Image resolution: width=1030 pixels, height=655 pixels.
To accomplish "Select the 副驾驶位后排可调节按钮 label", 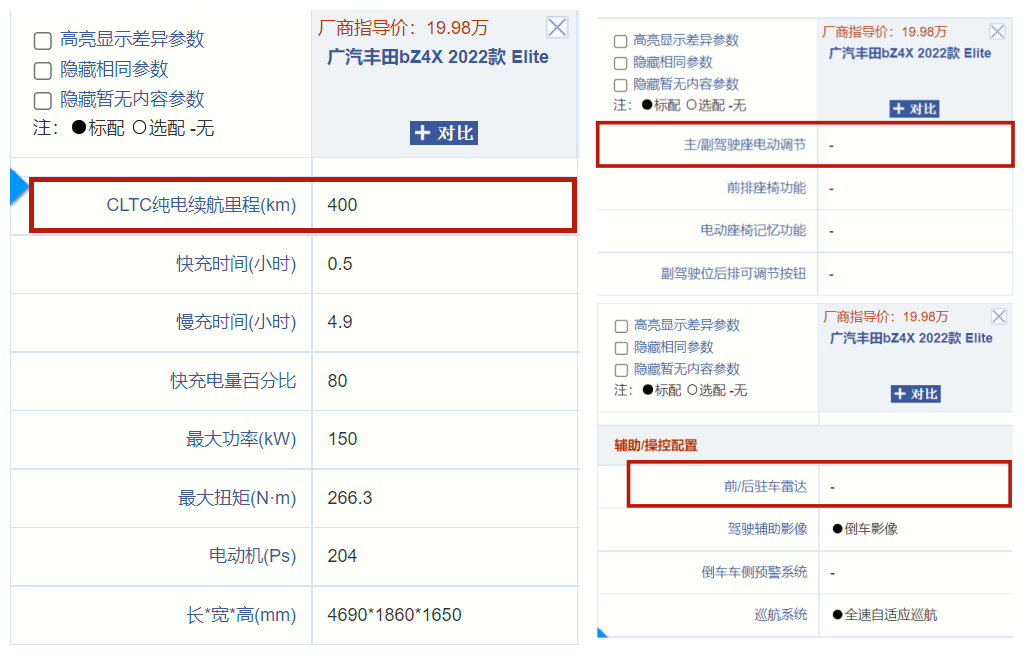I will [733, 273].
